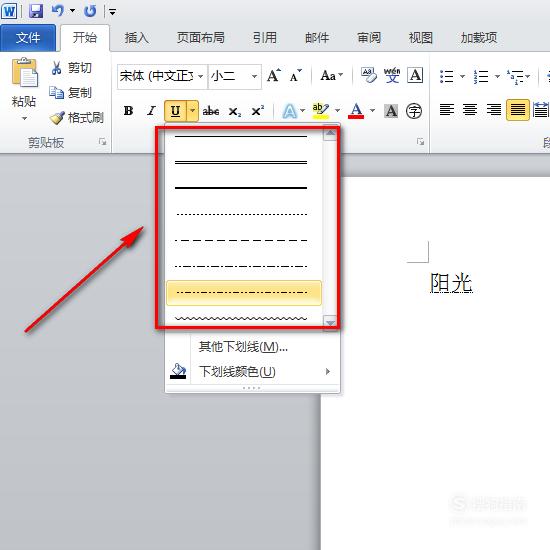Switch to the 邮件 Mailings tab
The image size is (550, 550).
click(x=317, y=38)
